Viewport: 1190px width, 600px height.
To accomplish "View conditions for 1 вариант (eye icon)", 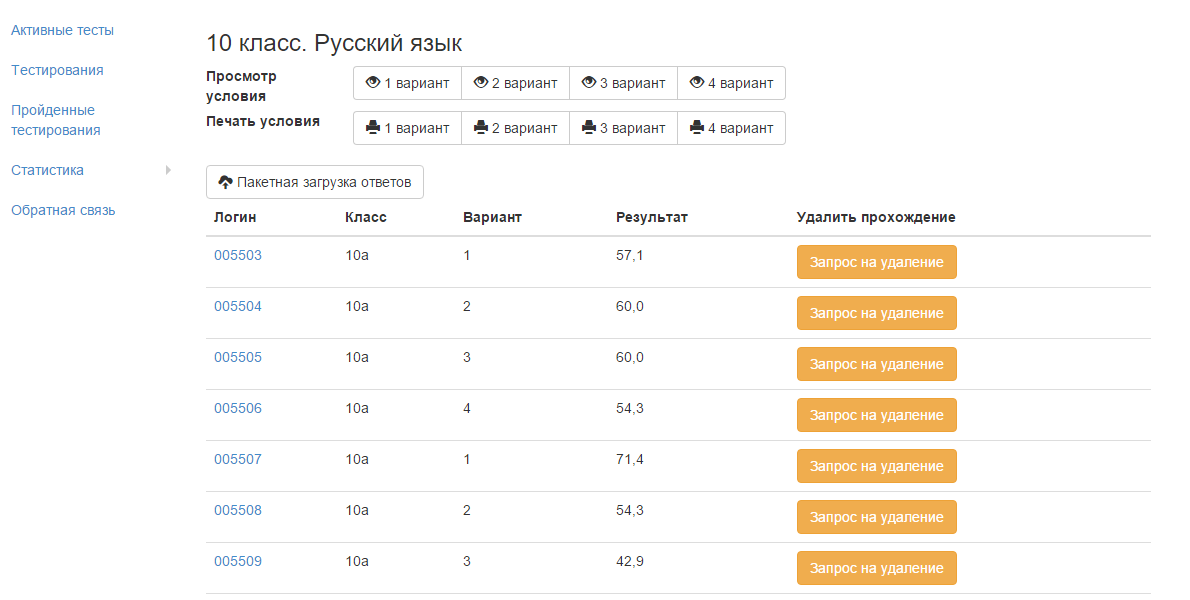I will point(407,83).
